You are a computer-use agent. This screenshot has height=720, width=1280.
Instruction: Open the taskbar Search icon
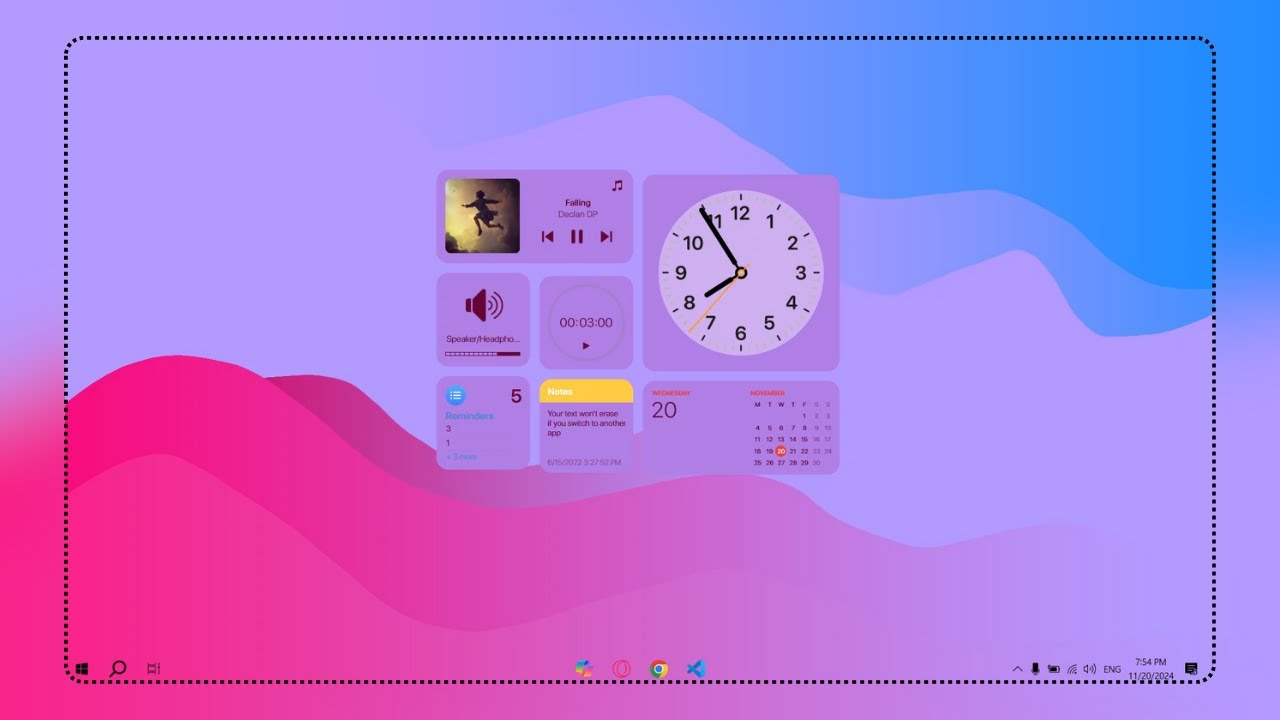[117, 668]
